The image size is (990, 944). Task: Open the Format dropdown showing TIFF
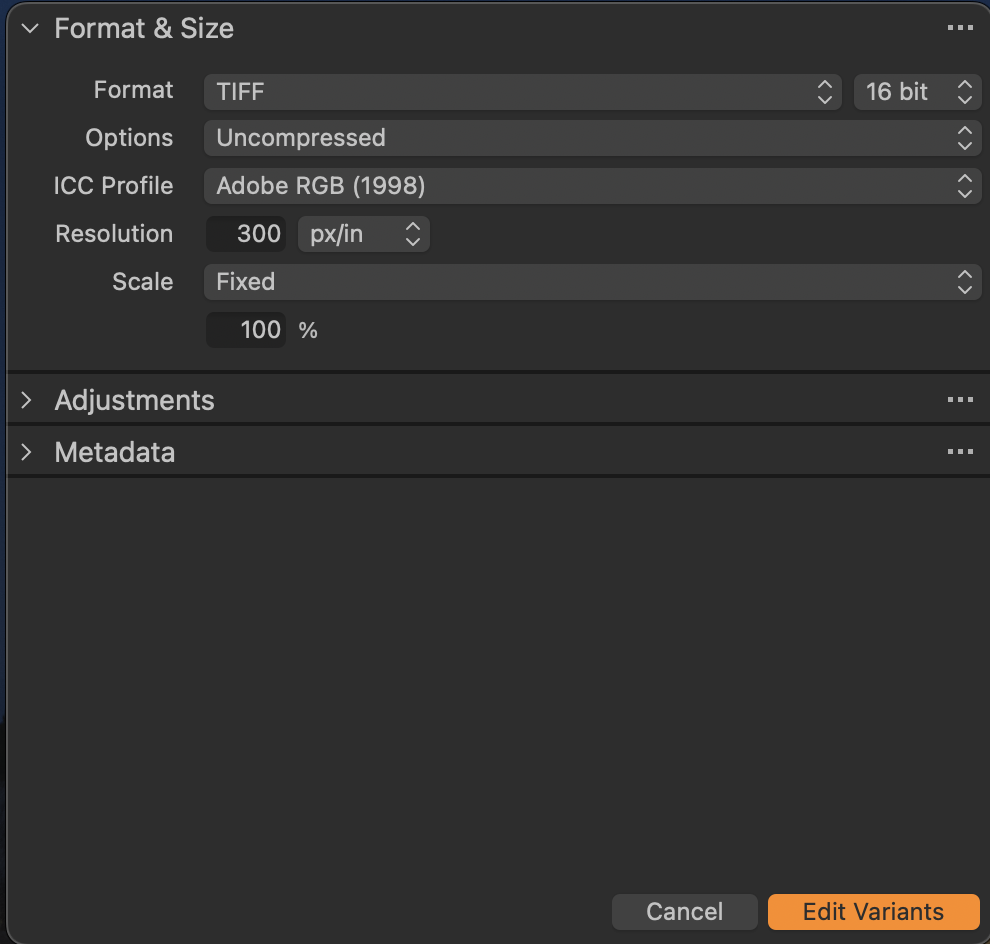(523, 92)
